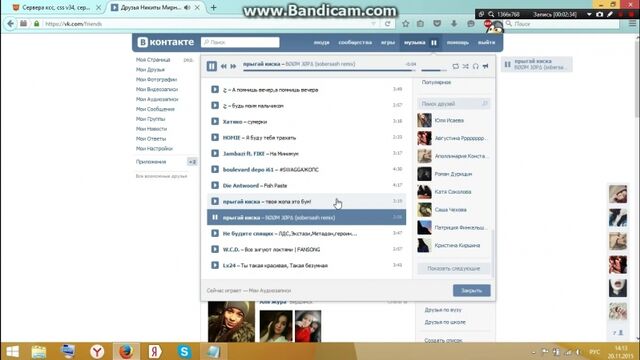Open the Firefox downloads arrow icon
The height and width of the screenshot is (360, 640).
coord(454,24)
